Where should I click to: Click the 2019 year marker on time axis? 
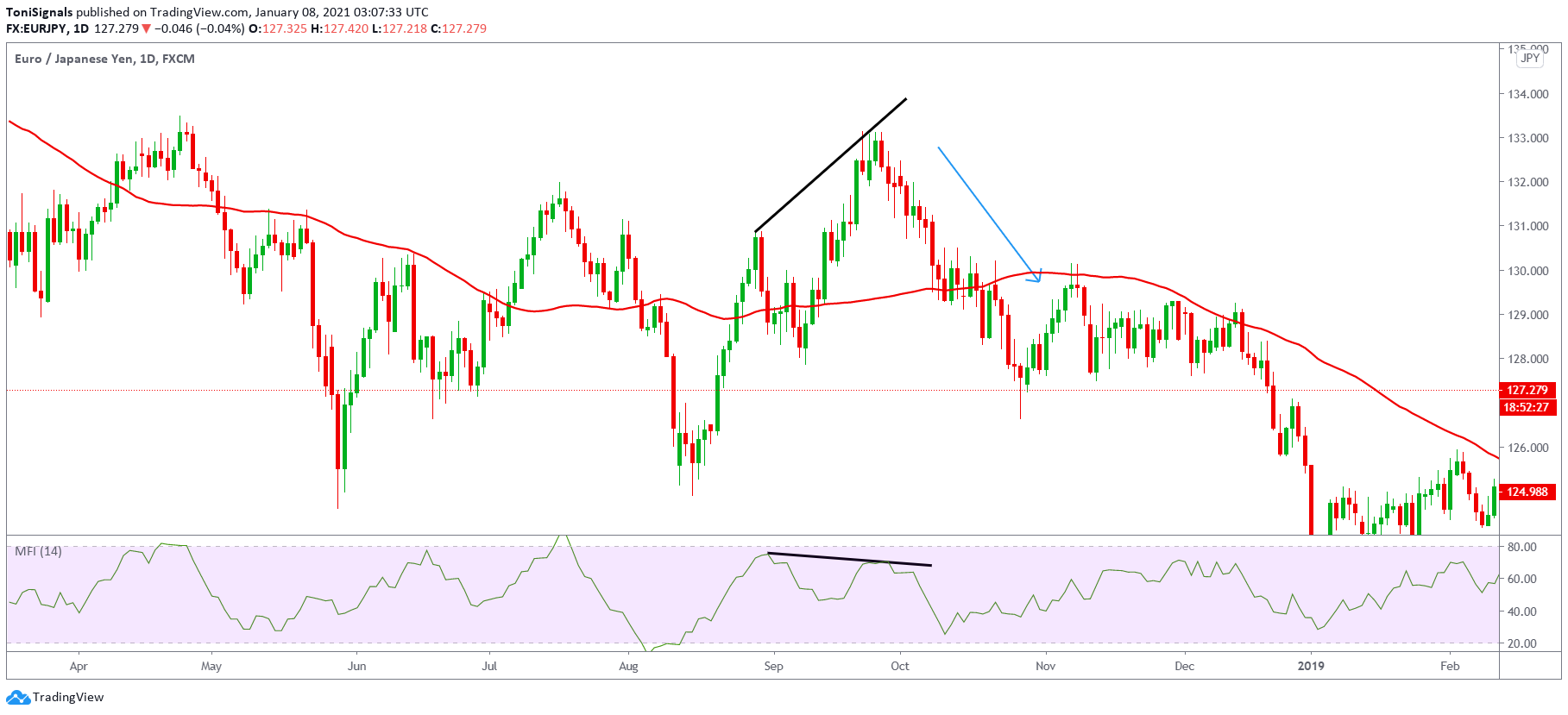(1311, 666)
